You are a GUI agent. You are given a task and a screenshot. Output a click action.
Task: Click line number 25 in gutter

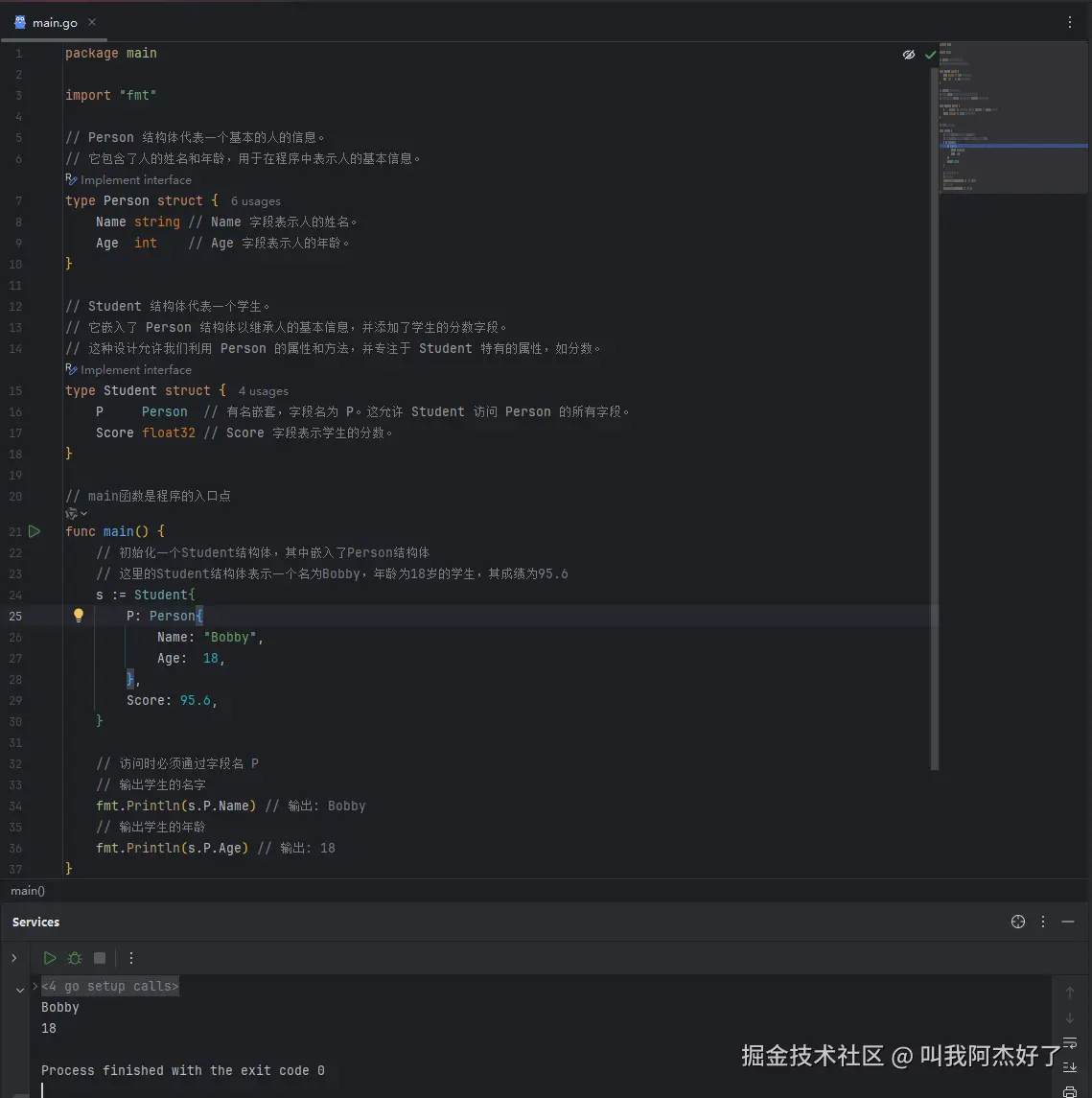coord(15,617)
